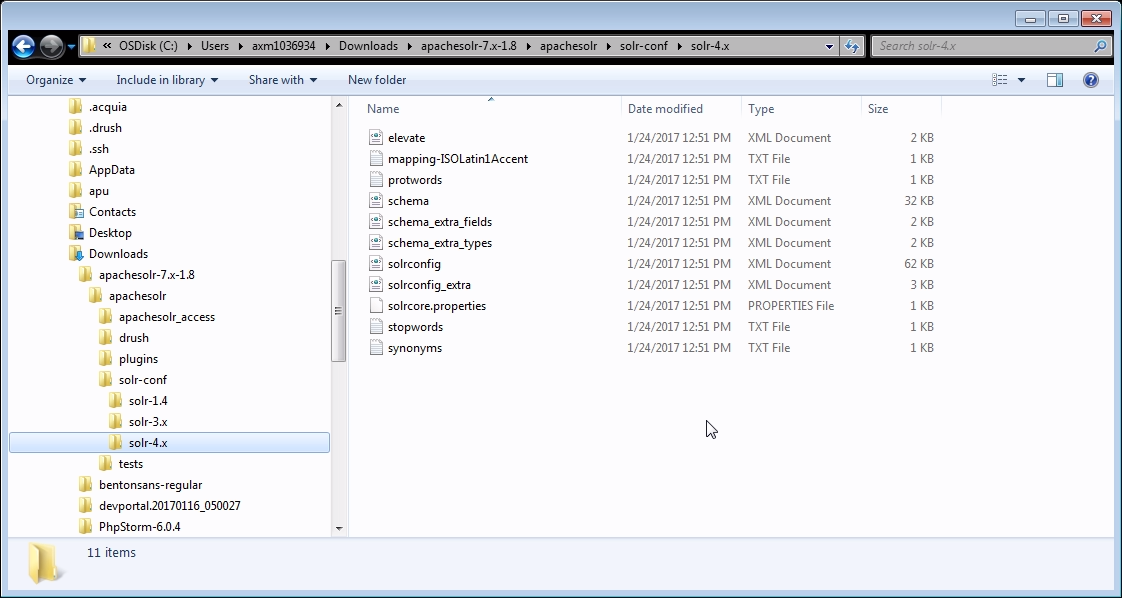Screen dimensions: 1122x598
Task: Select the AppData folder in tree
Action: click(x=112, y=170)
